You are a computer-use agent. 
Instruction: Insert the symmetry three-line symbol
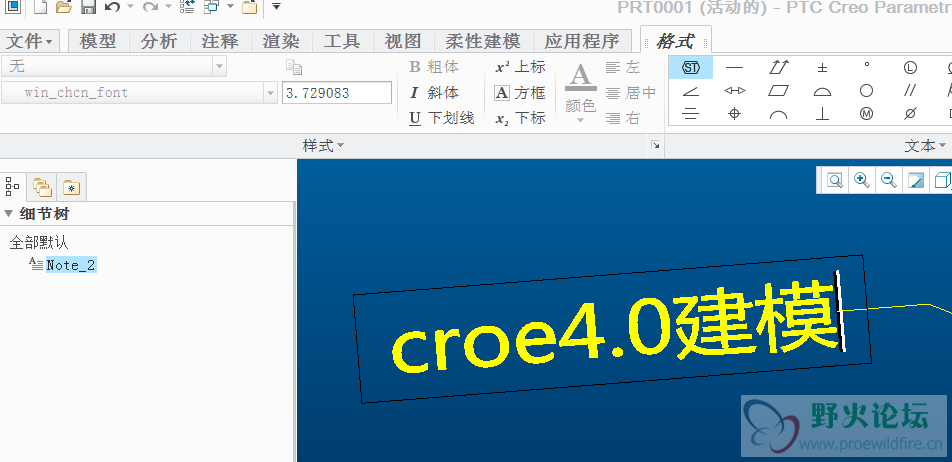coord(691,114)
